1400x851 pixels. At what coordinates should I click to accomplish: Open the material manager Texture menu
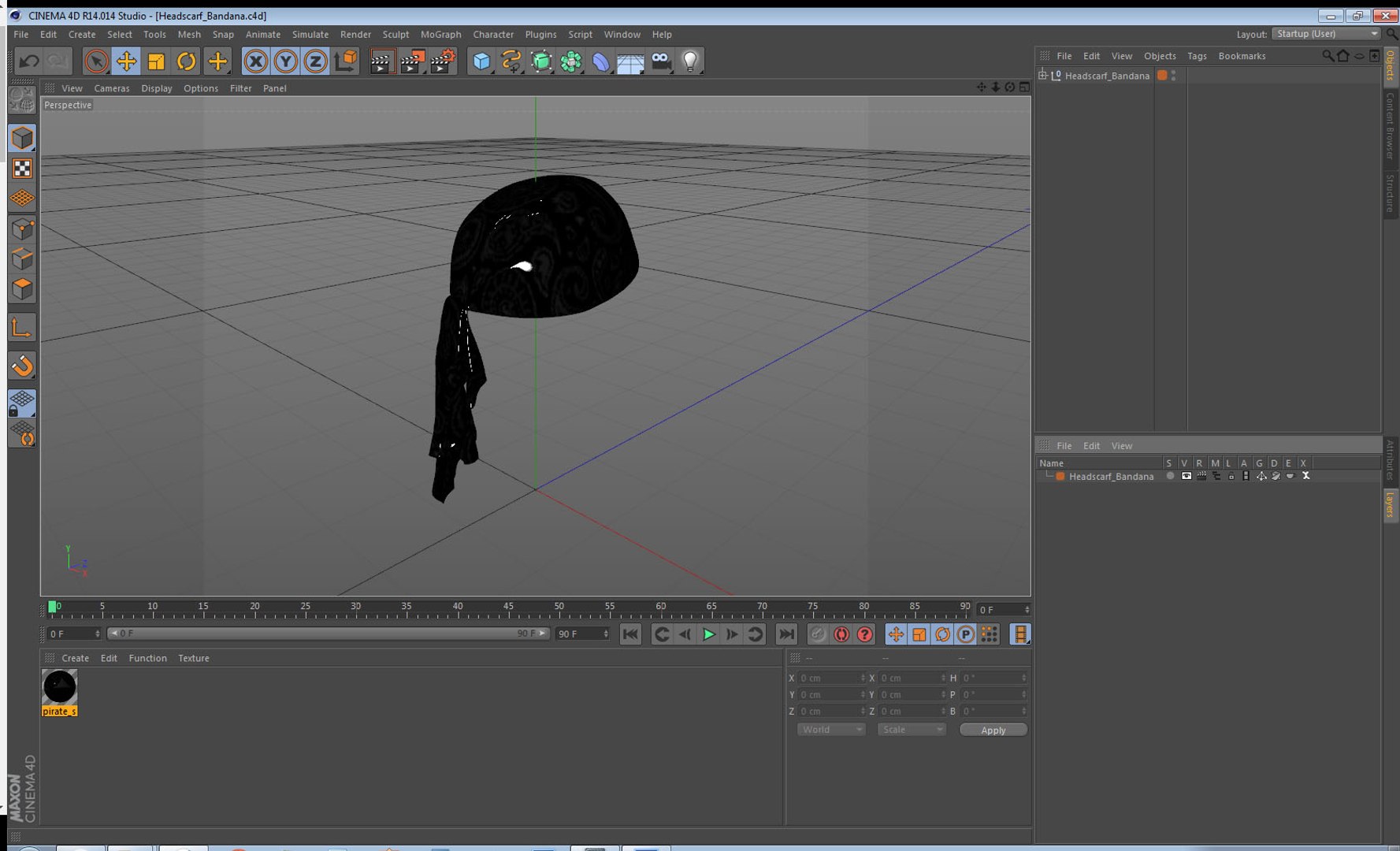tap(193, 658)
